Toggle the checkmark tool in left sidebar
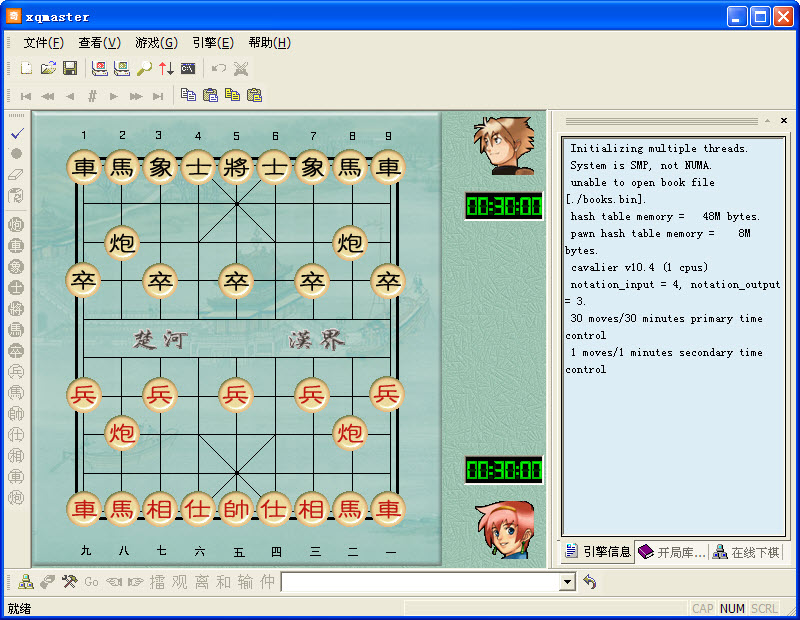This screenshot has width=800, height=620. coord(17,134)
